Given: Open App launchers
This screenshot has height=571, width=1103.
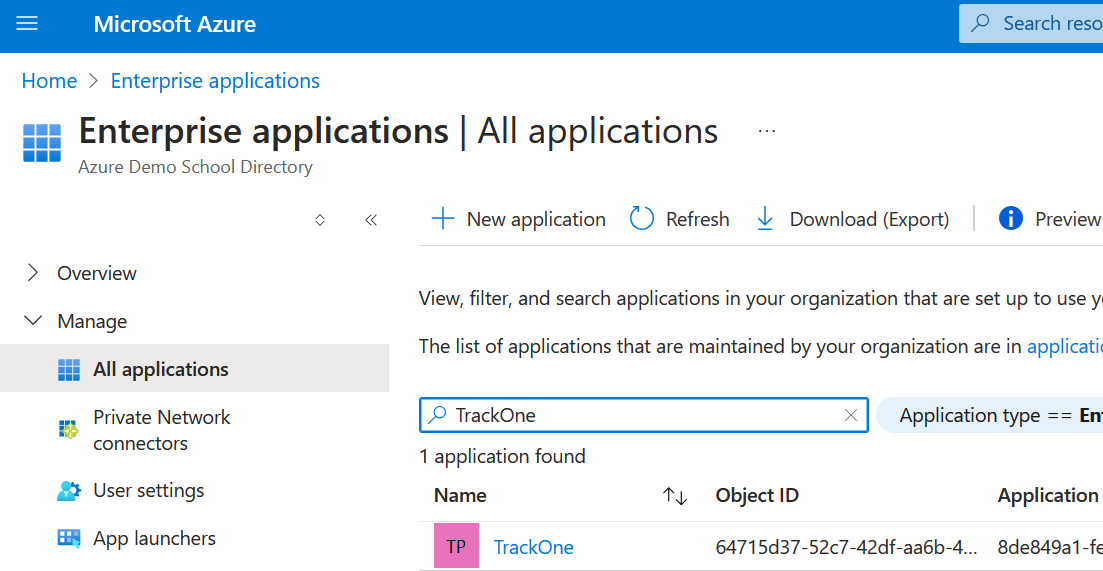Looking at the screenshot, I should point(154,539).
